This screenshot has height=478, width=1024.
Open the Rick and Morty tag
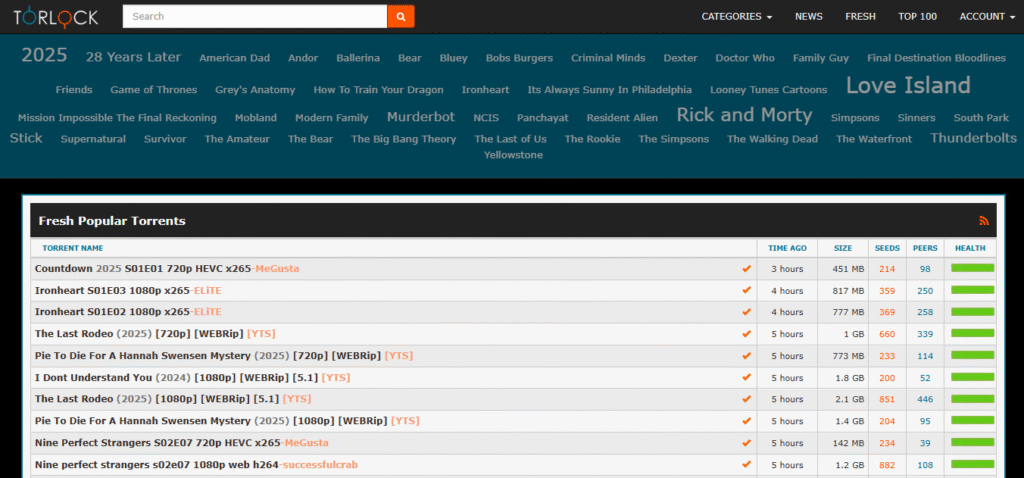point(744,115)
